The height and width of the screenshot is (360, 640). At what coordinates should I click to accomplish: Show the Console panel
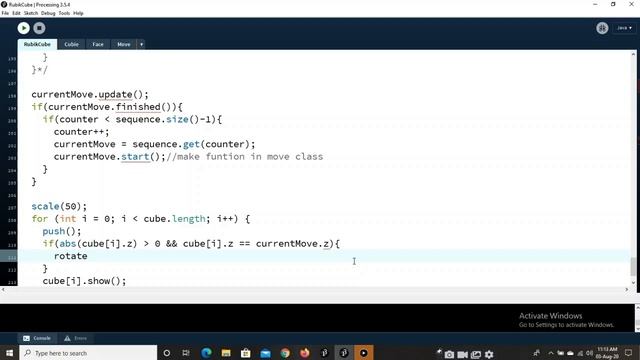(37, 338)
